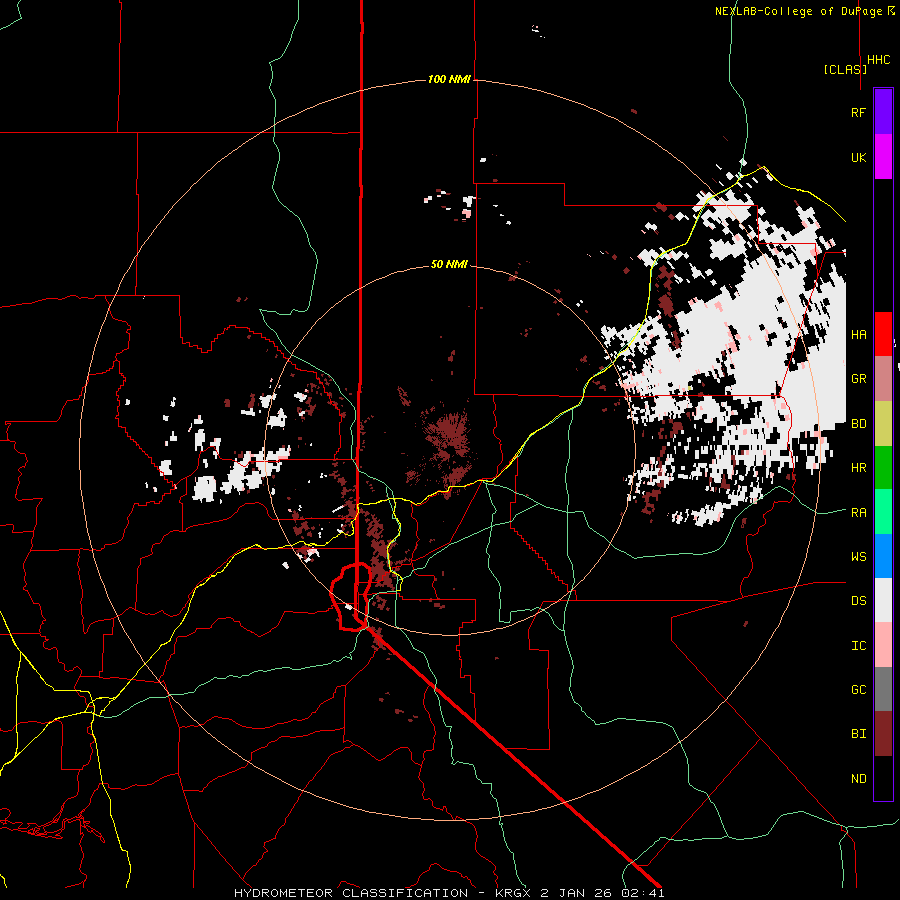The height and width of the screenshot is (900, 900).
Task: Click the HHC product label
Action: (x=879, y=60)
